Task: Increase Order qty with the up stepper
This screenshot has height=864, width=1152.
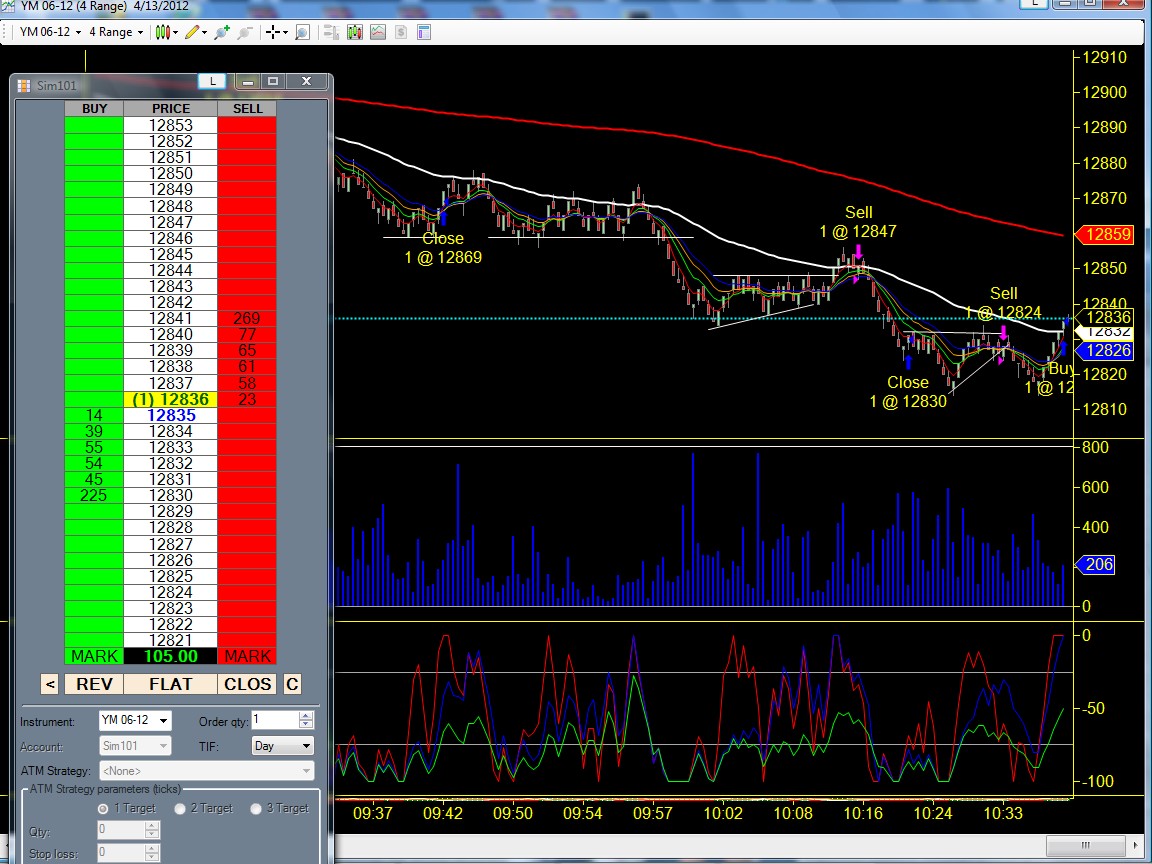Action: (306, 716)
